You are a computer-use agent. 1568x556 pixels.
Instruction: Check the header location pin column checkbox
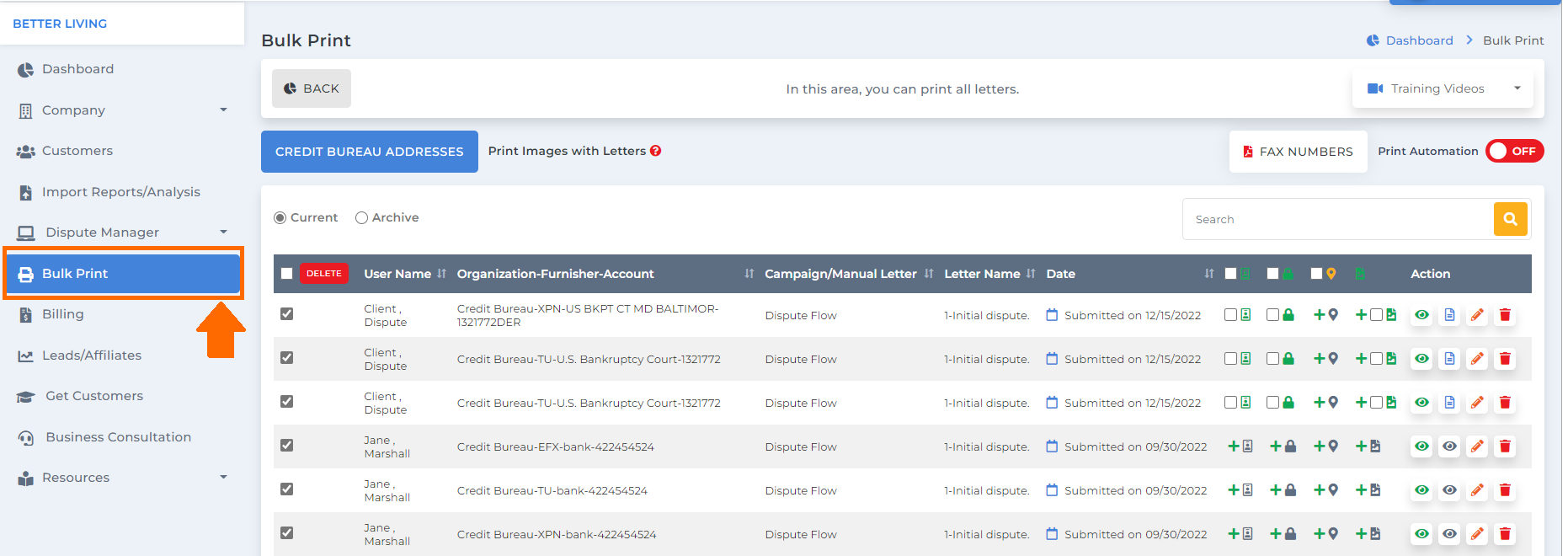pyautogui.click(x=1316, y=274)
